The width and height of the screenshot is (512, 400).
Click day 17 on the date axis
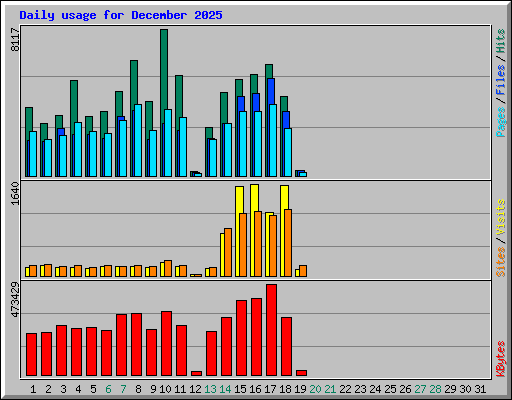(x=270, y=389)
